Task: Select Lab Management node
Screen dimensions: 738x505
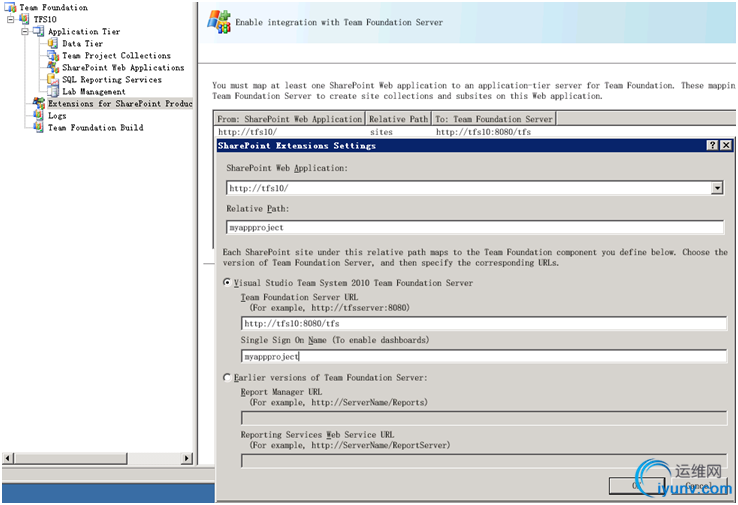Action: [94, 91]
